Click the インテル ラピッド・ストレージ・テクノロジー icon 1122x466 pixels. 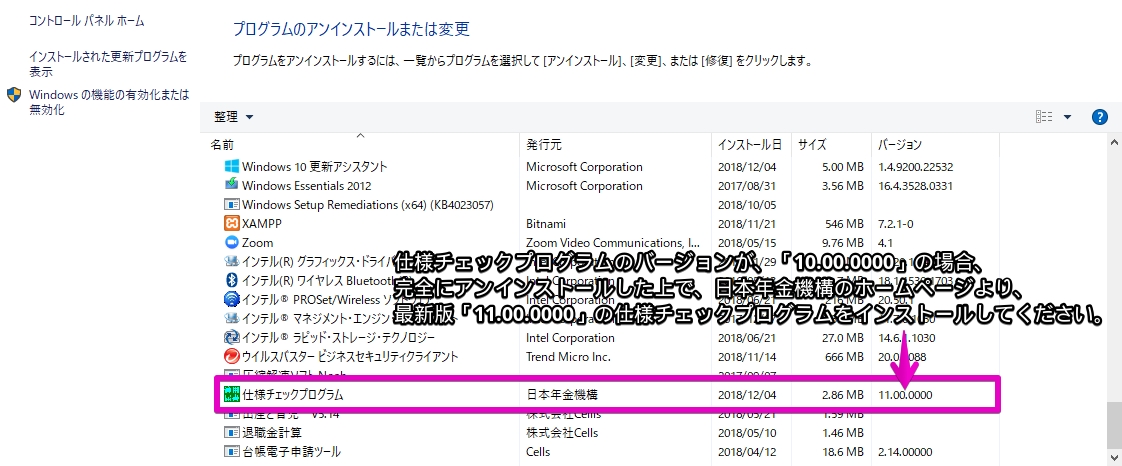point(231,337)
